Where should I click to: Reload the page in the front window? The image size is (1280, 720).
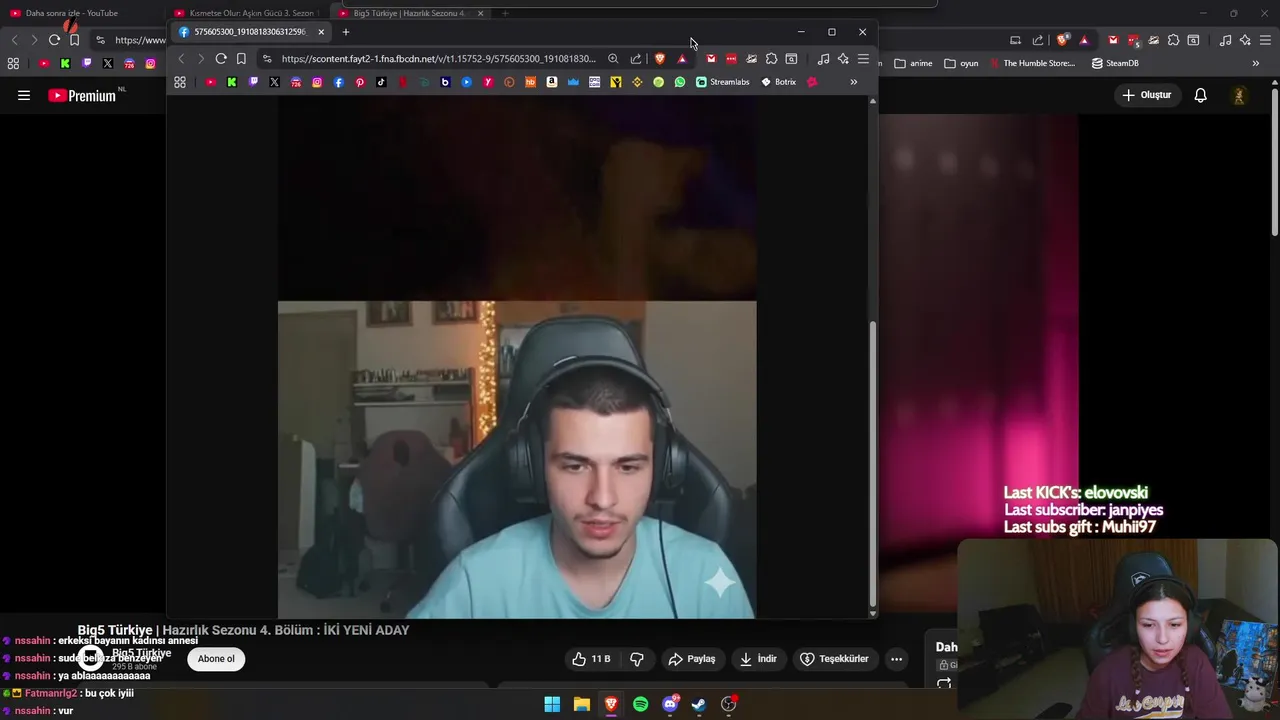click(x=221, y=59)
